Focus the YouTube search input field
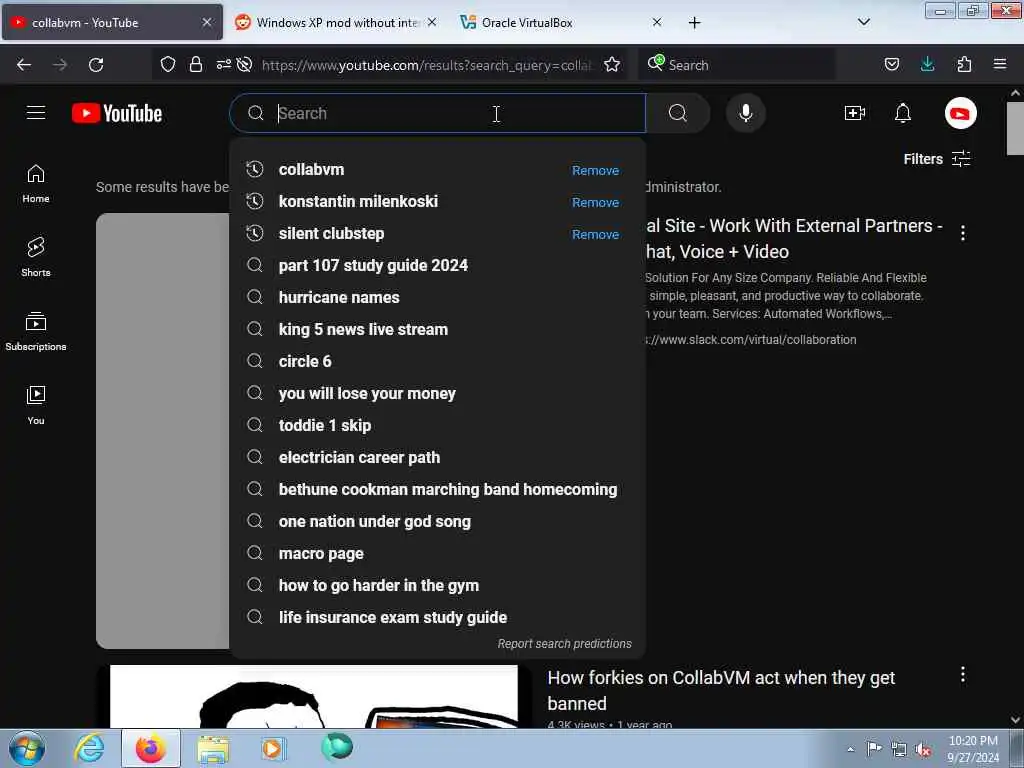Image resolution: width=1024 pixels, height=768 pixels. (438, 113)
